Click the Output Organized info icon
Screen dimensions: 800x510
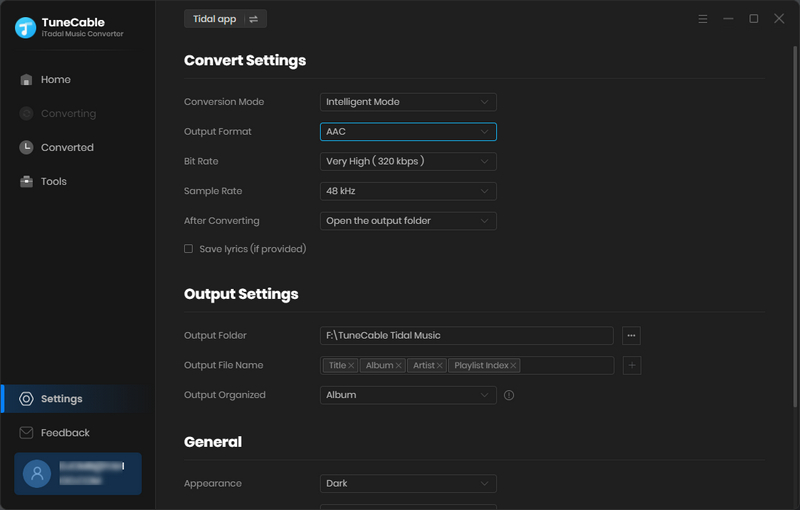pyautogui.click(x=509, y=395)
